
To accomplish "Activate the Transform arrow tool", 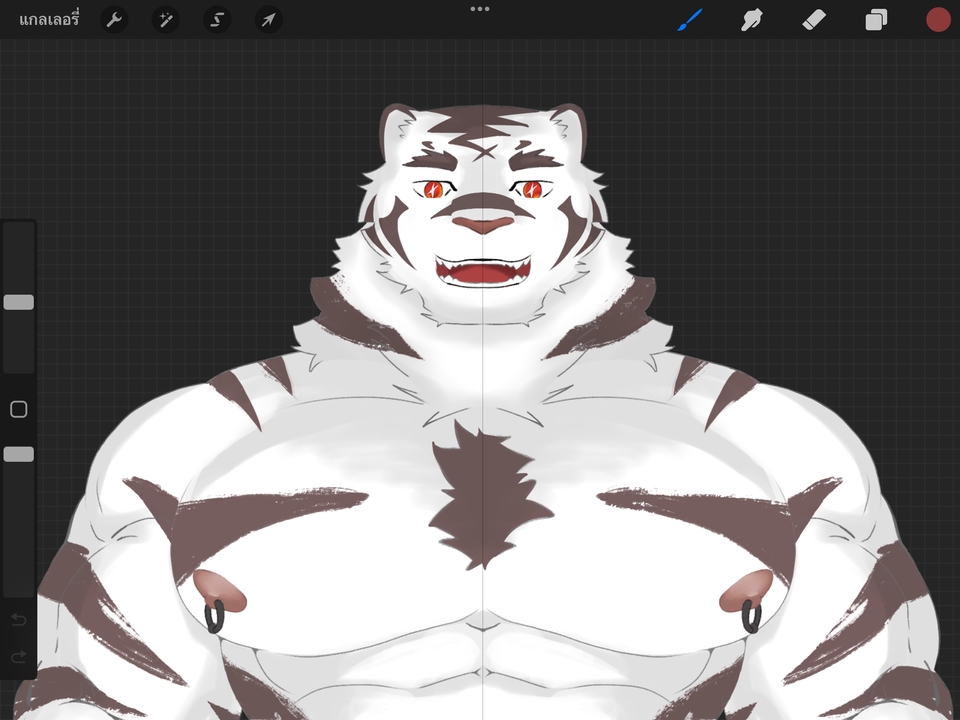I will click(x=267, y=20).
